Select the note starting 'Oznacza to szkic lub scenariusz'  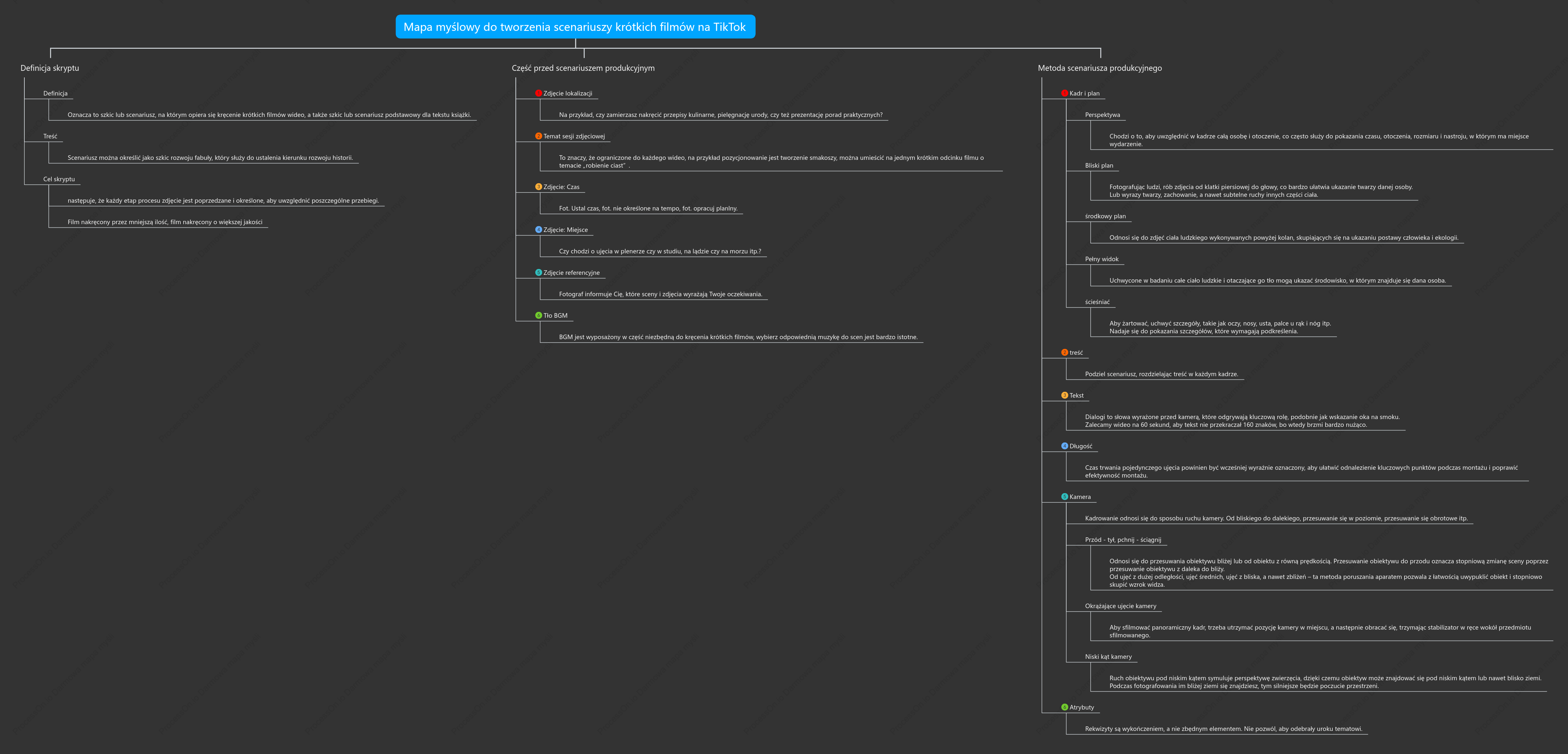point(269,115)
